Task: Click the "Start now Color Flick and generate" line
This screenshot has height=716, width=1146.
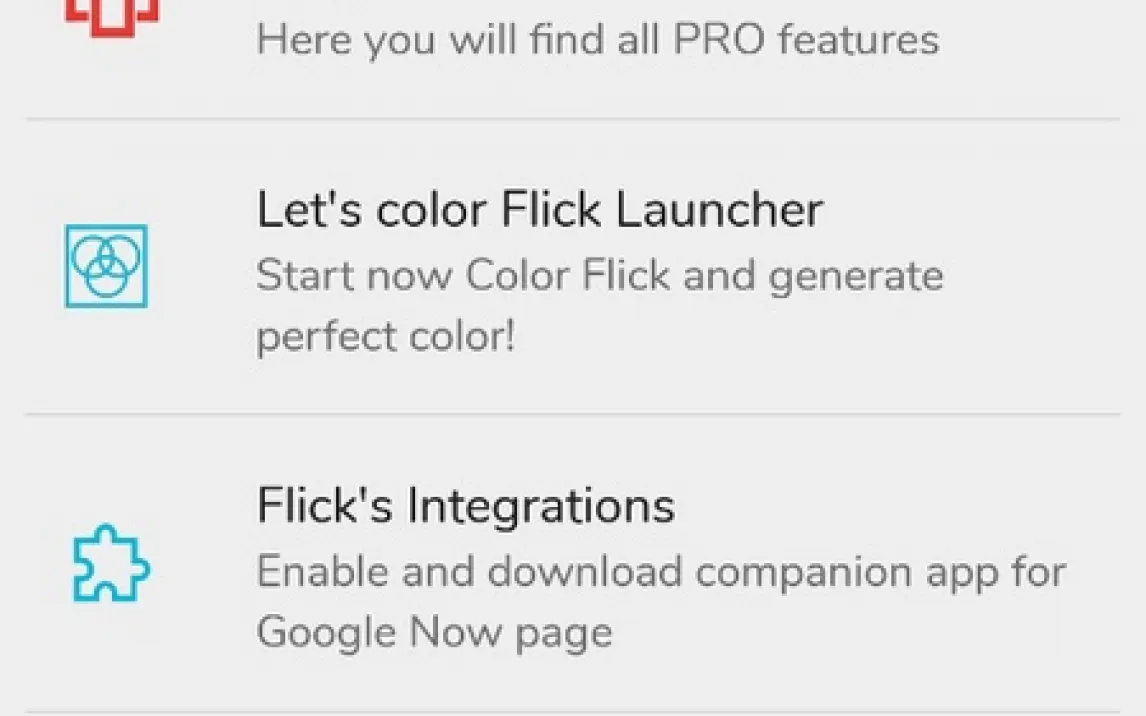Action: coord(599,275)
